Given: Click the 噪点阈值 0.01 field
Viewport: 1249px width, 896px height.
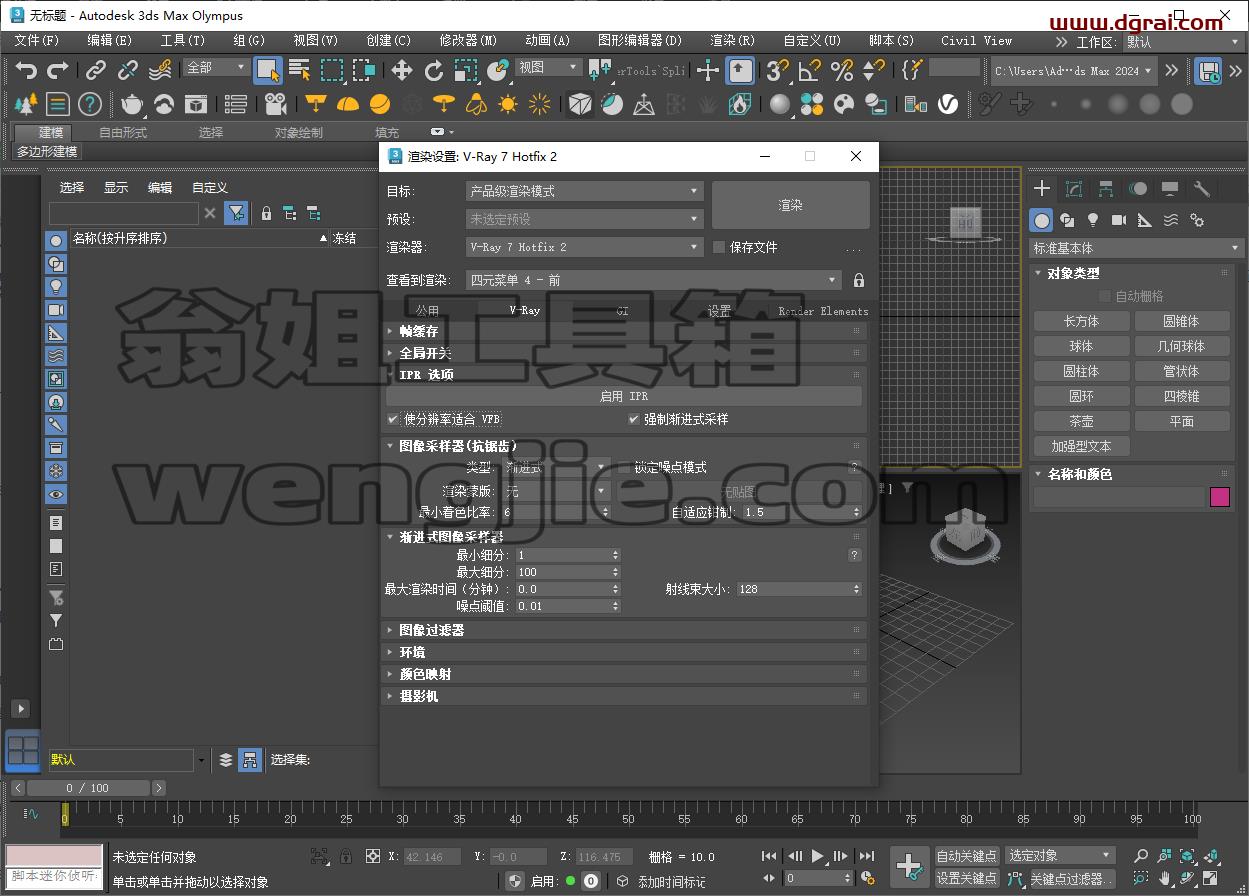Looking at the screenshot, I should pos(567,606).
